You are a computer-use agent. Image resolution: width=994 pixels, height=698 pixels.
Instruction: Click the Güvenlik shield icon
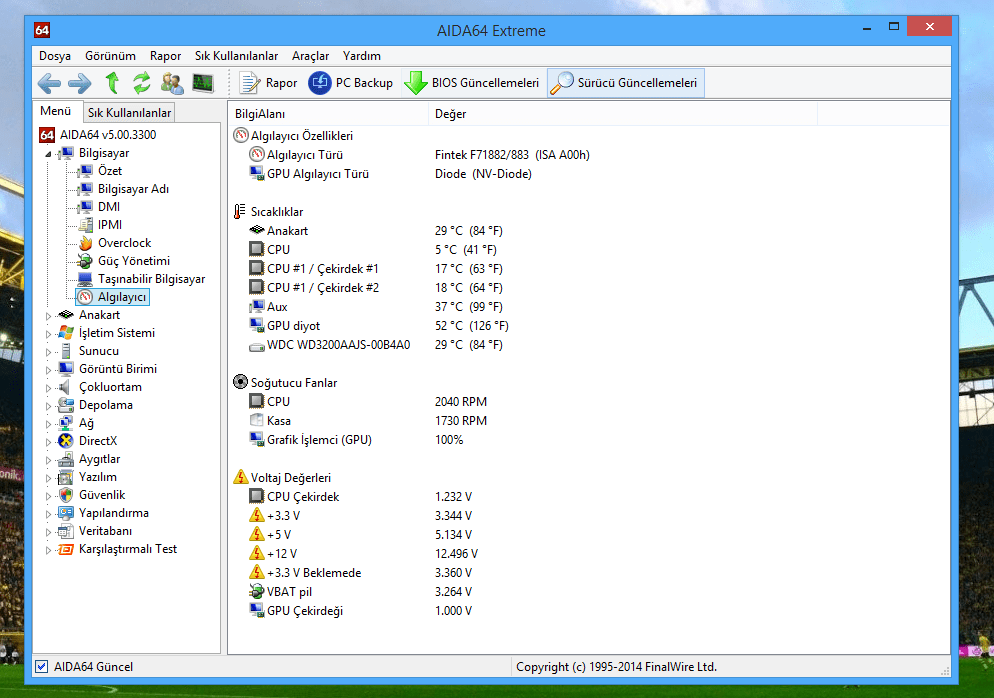(66, 495)
